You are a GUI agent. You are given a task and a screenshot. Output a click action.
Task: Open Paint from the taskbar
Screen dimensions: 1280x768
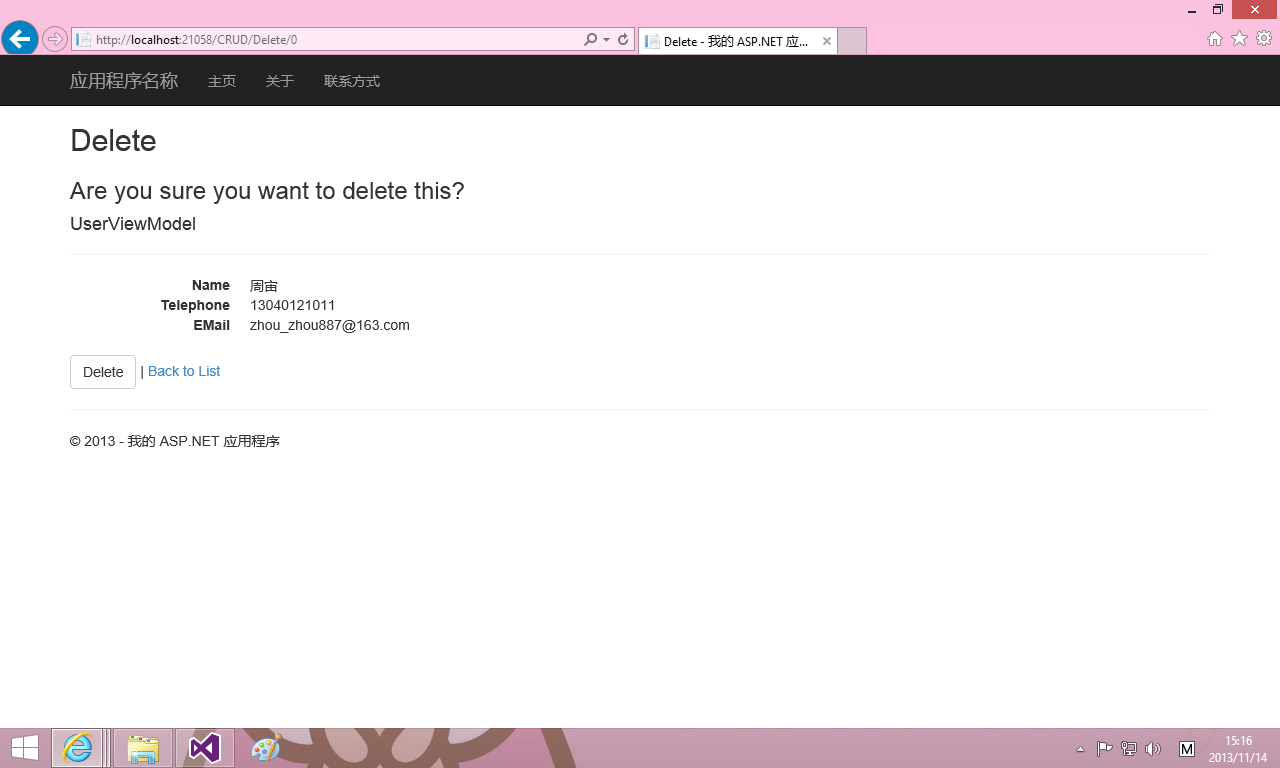pyautogui.click(x=266, y=748)
